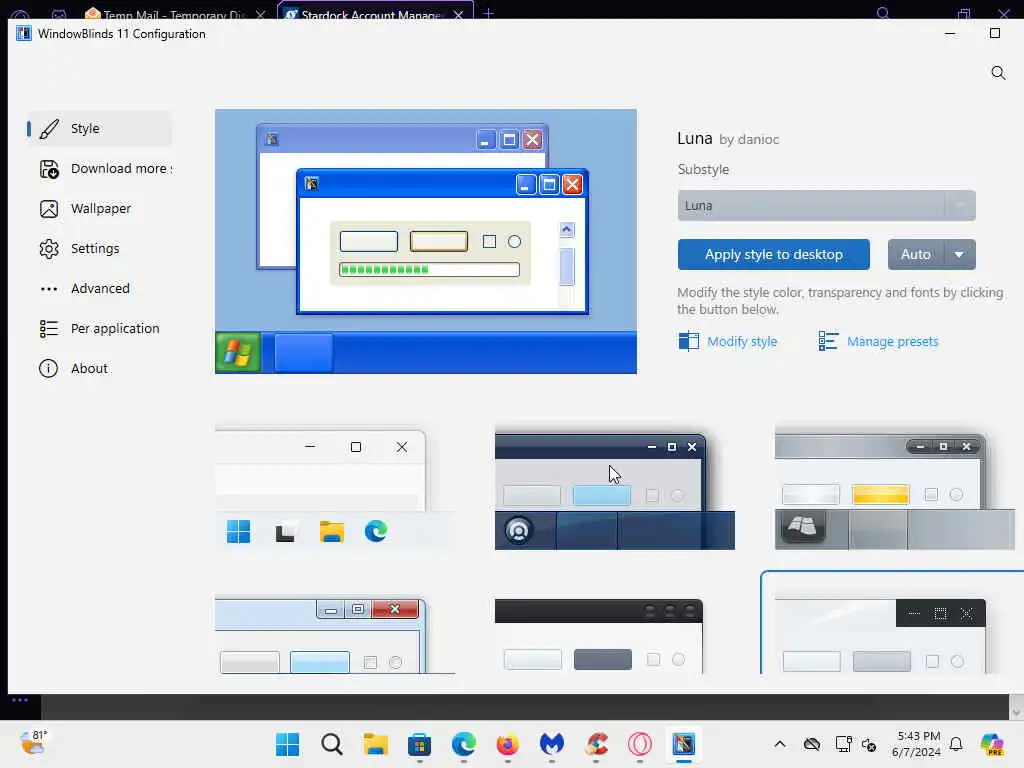1024x768 pixels.
Task: Go to the Settings section
Action: click(100, 248)
